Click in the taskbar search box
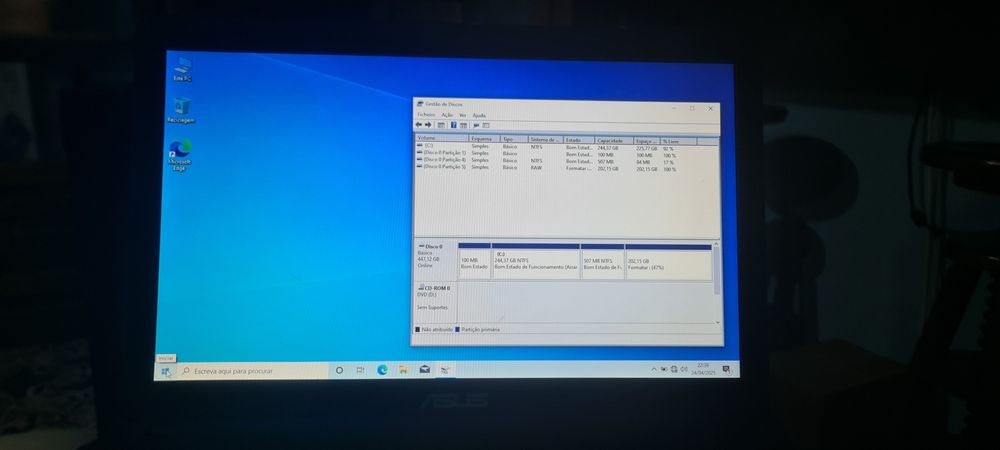Screen dimensions: 1000x450 tap(253, 370)
